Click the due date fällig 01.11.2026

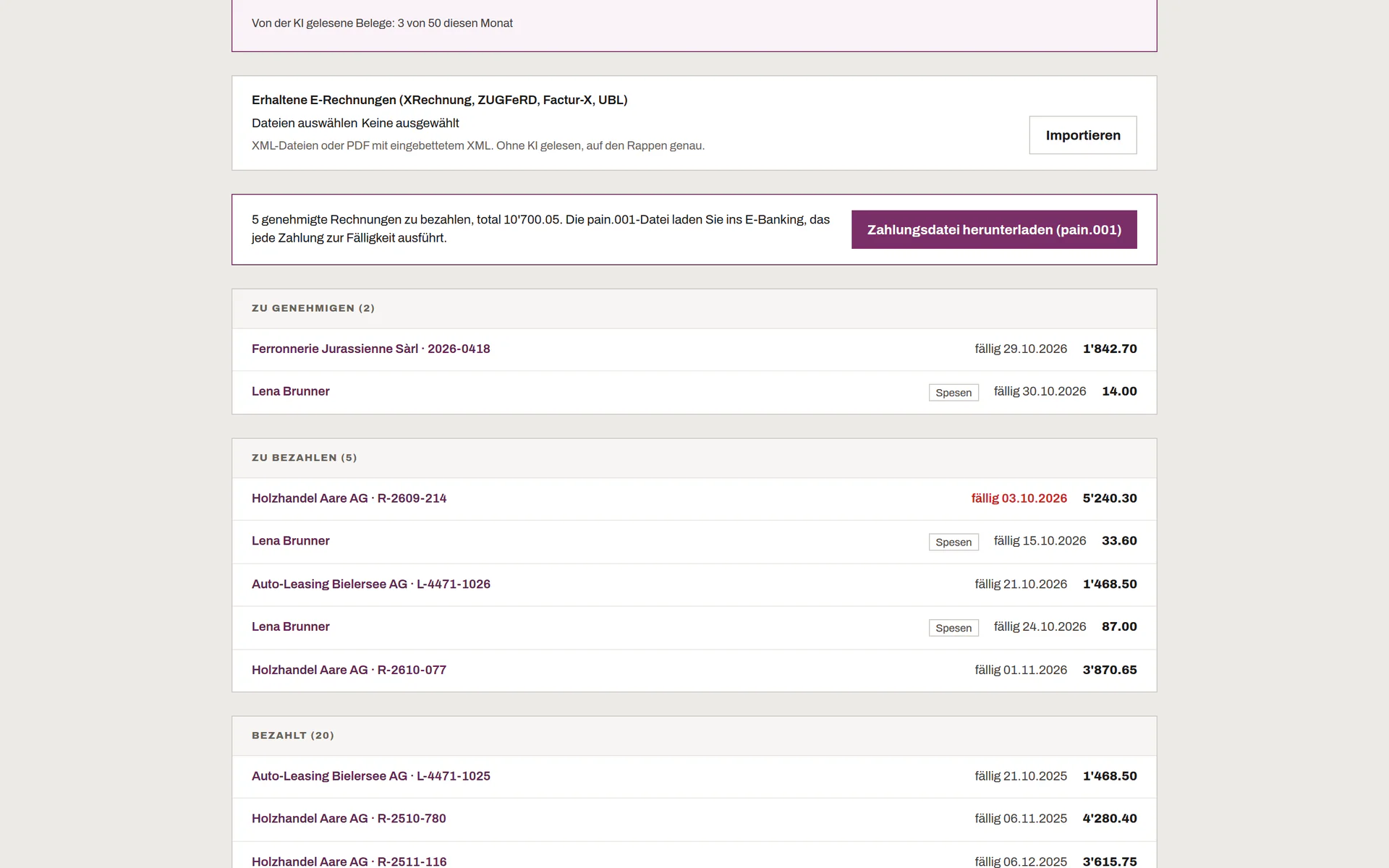(x=1021, y=670)
